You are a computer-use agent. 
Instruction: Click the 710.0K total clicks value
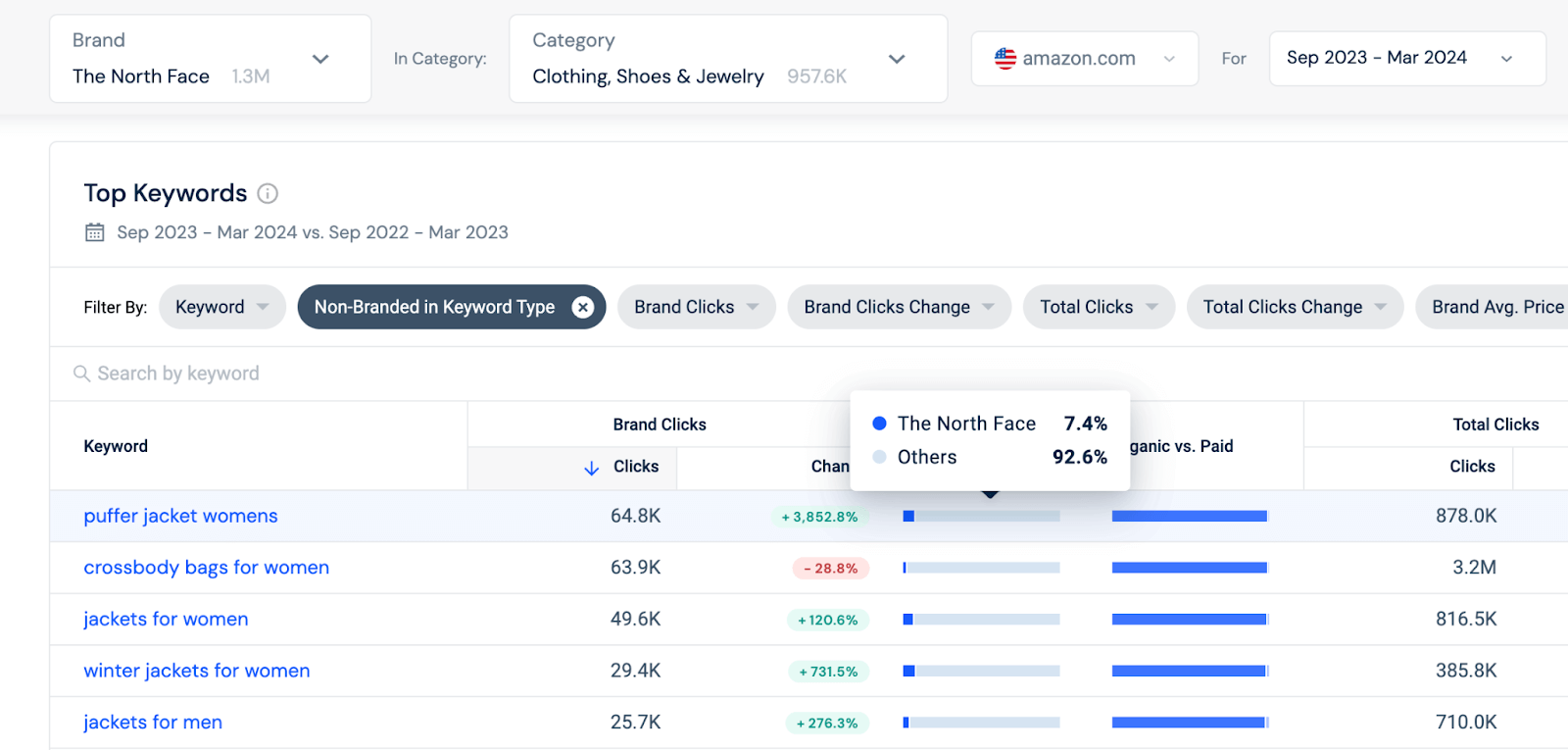[x=1466, y=723]
